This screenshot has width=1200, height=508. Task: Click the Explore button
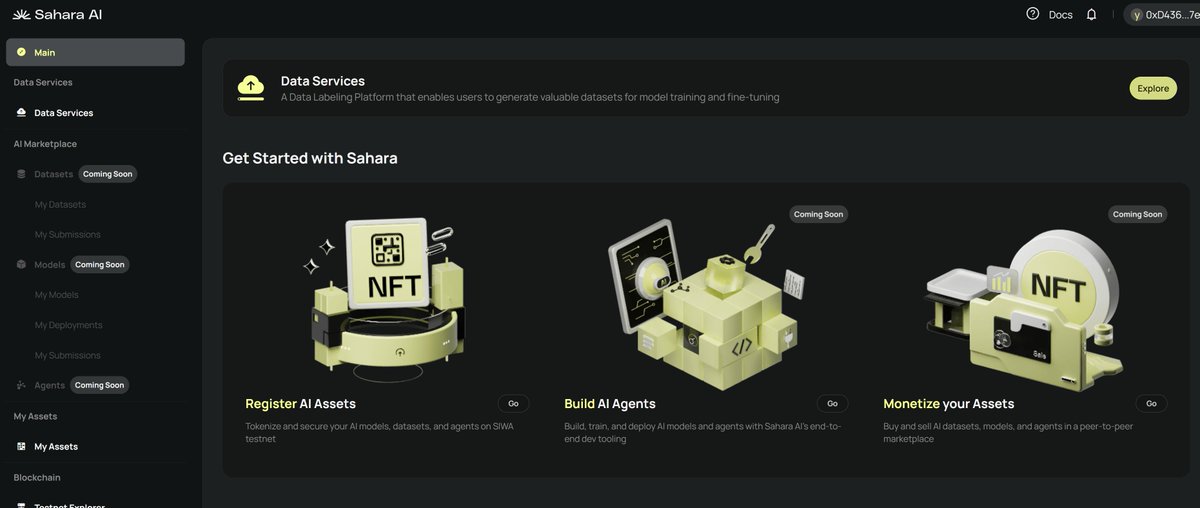1153,88
